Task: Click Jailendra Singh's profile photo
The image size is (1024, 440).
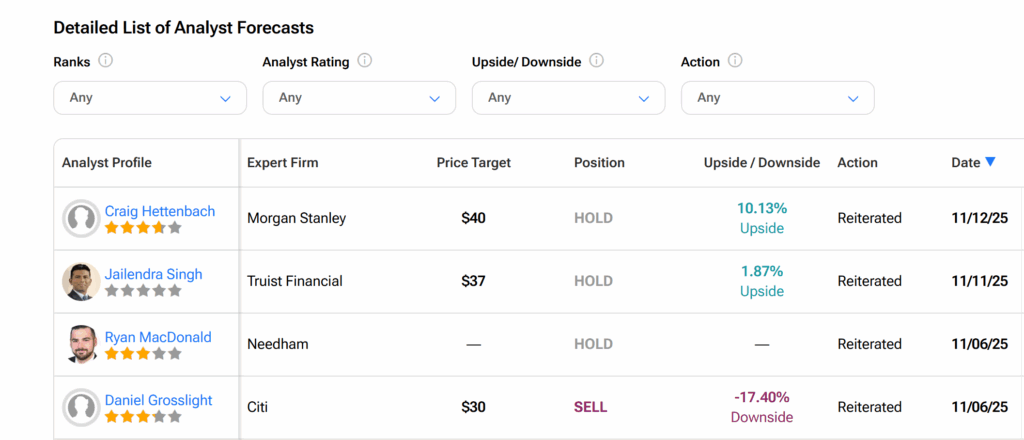Action: 81,281
